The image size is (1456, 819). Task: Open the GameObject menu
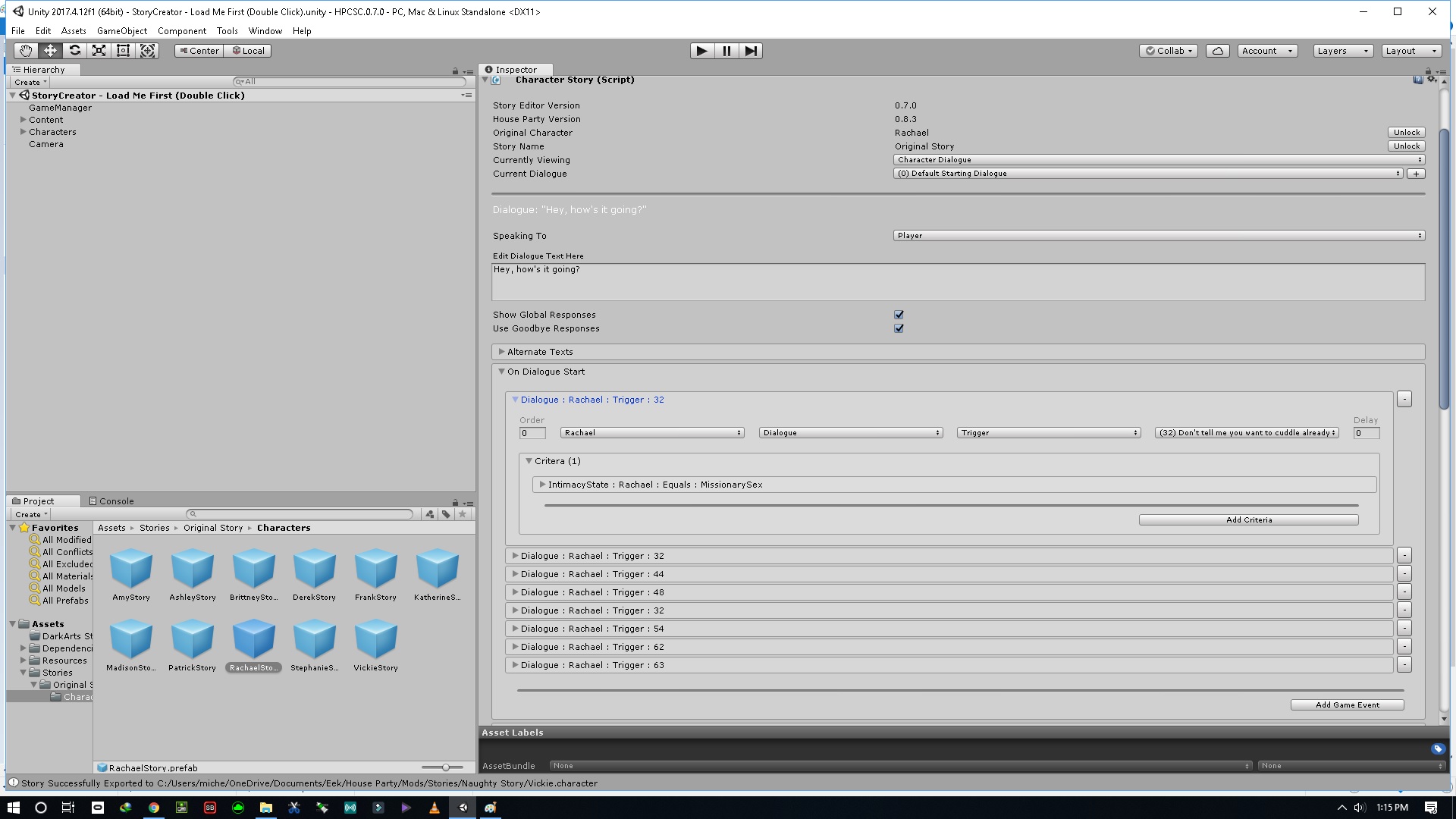click(122, 31)
